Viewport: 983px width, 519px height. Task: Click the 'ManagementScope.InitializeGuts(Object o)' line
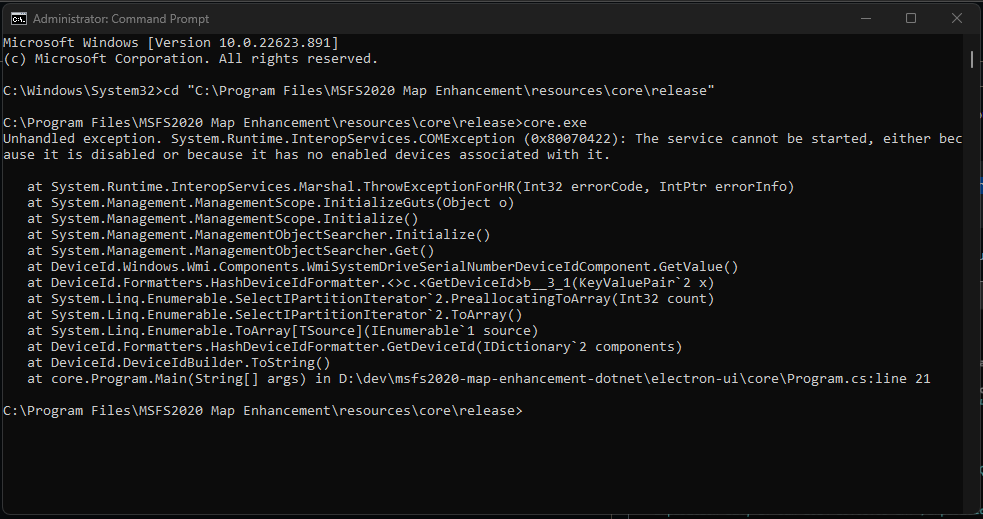(270, 202)
